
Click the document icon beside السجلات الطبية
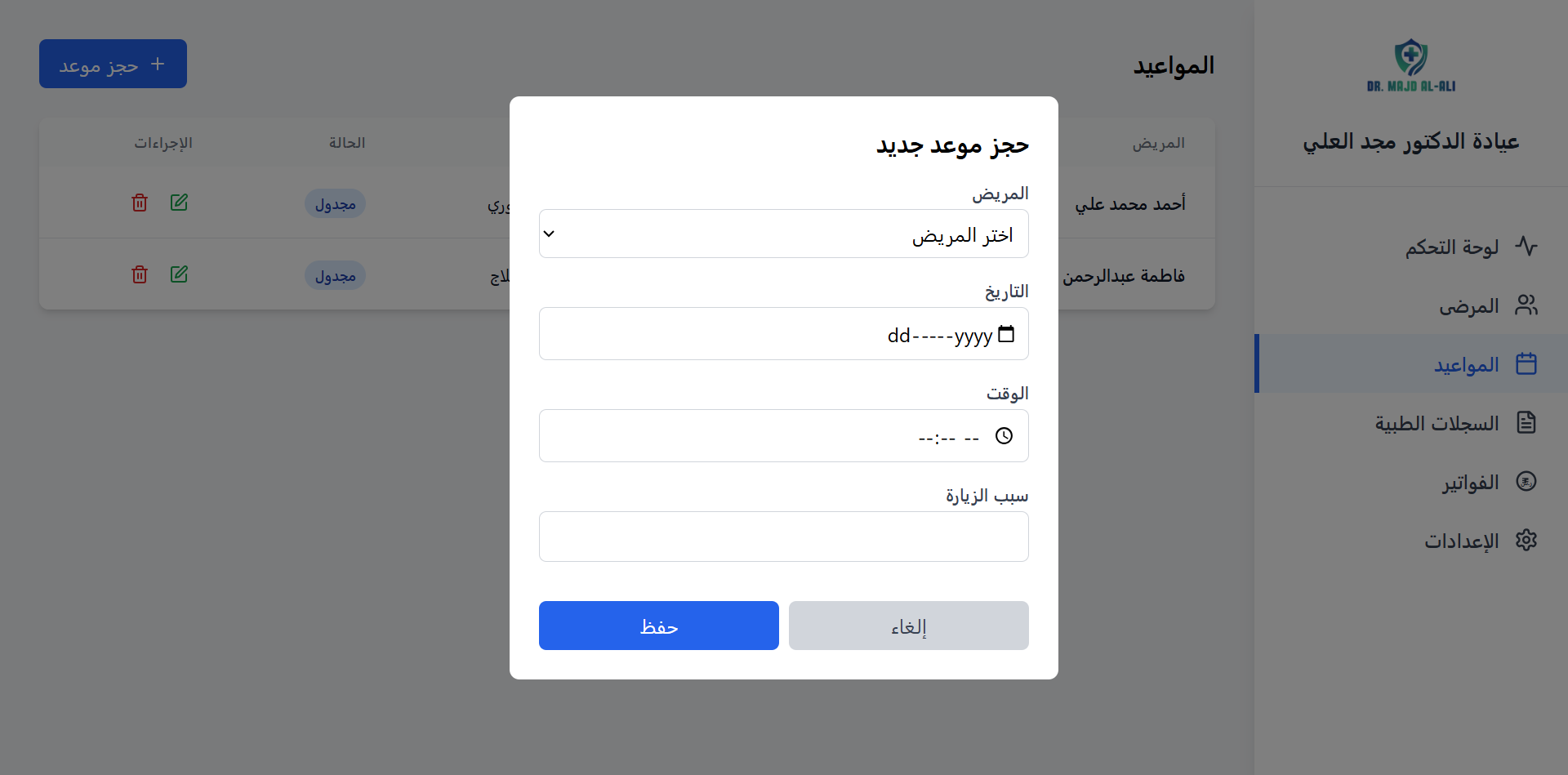[1526, 422]
